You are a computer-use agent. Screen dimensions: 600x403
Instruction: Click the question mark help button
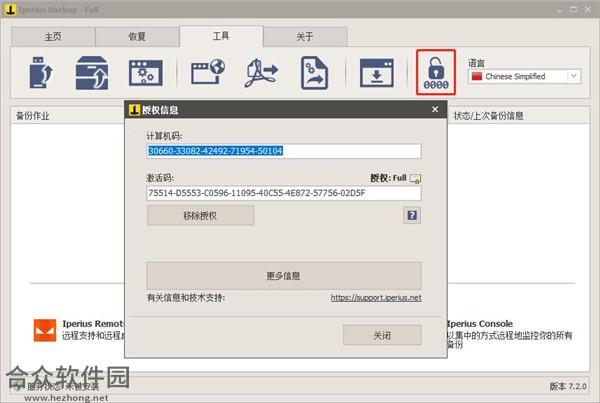tap(412, 215)
